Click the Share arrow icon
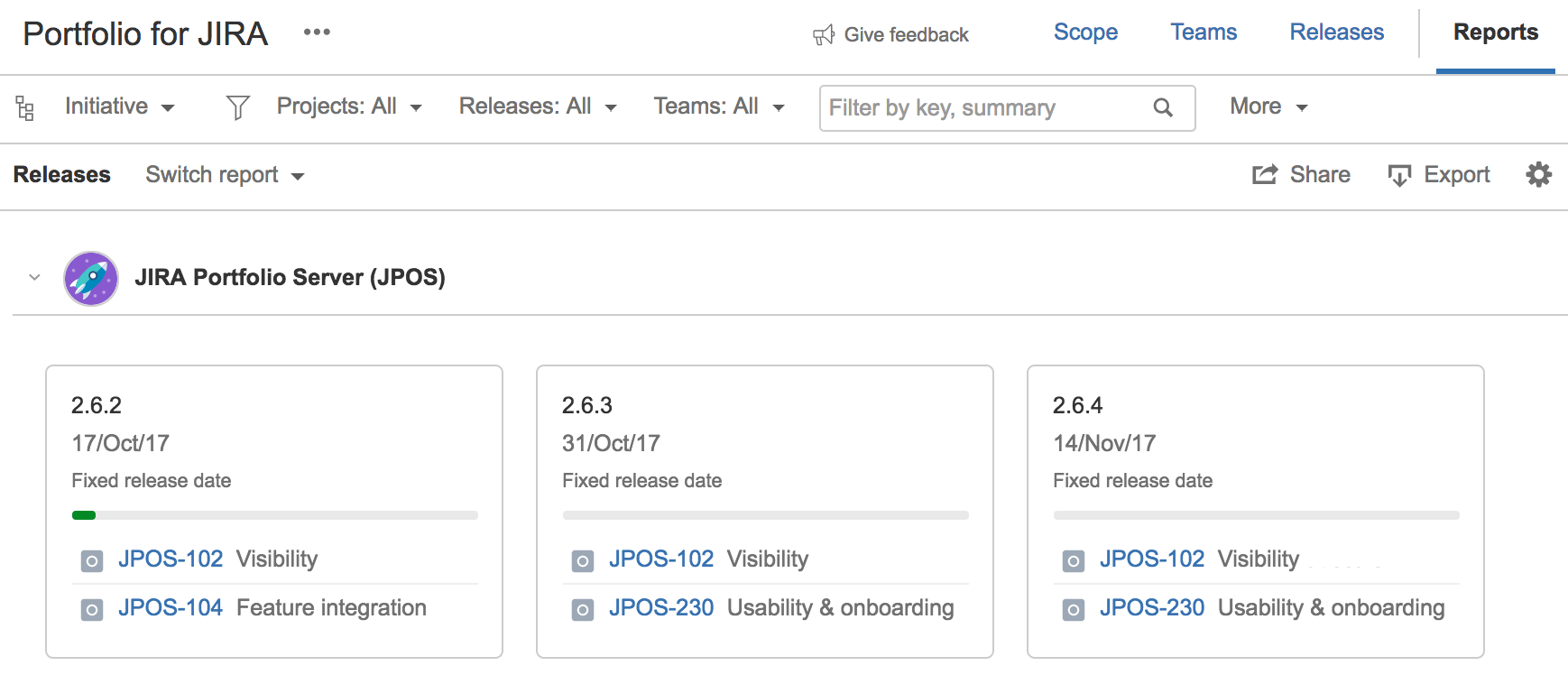1568x684 pixels. tap(1265, 174)
